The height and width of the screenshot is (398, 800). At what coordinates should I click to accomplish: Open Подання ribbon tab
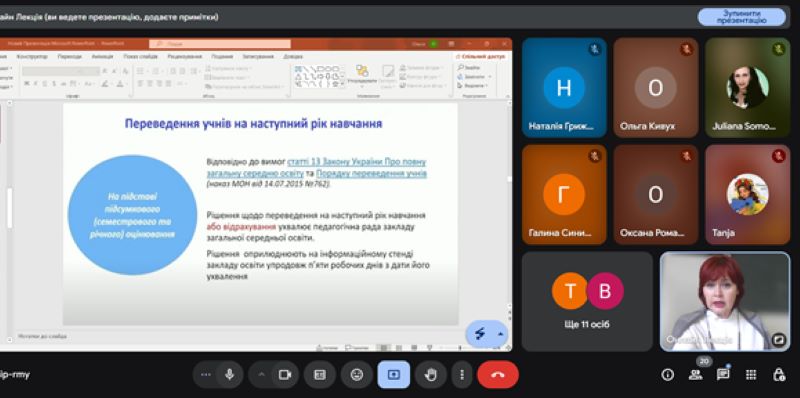[222, 57]
